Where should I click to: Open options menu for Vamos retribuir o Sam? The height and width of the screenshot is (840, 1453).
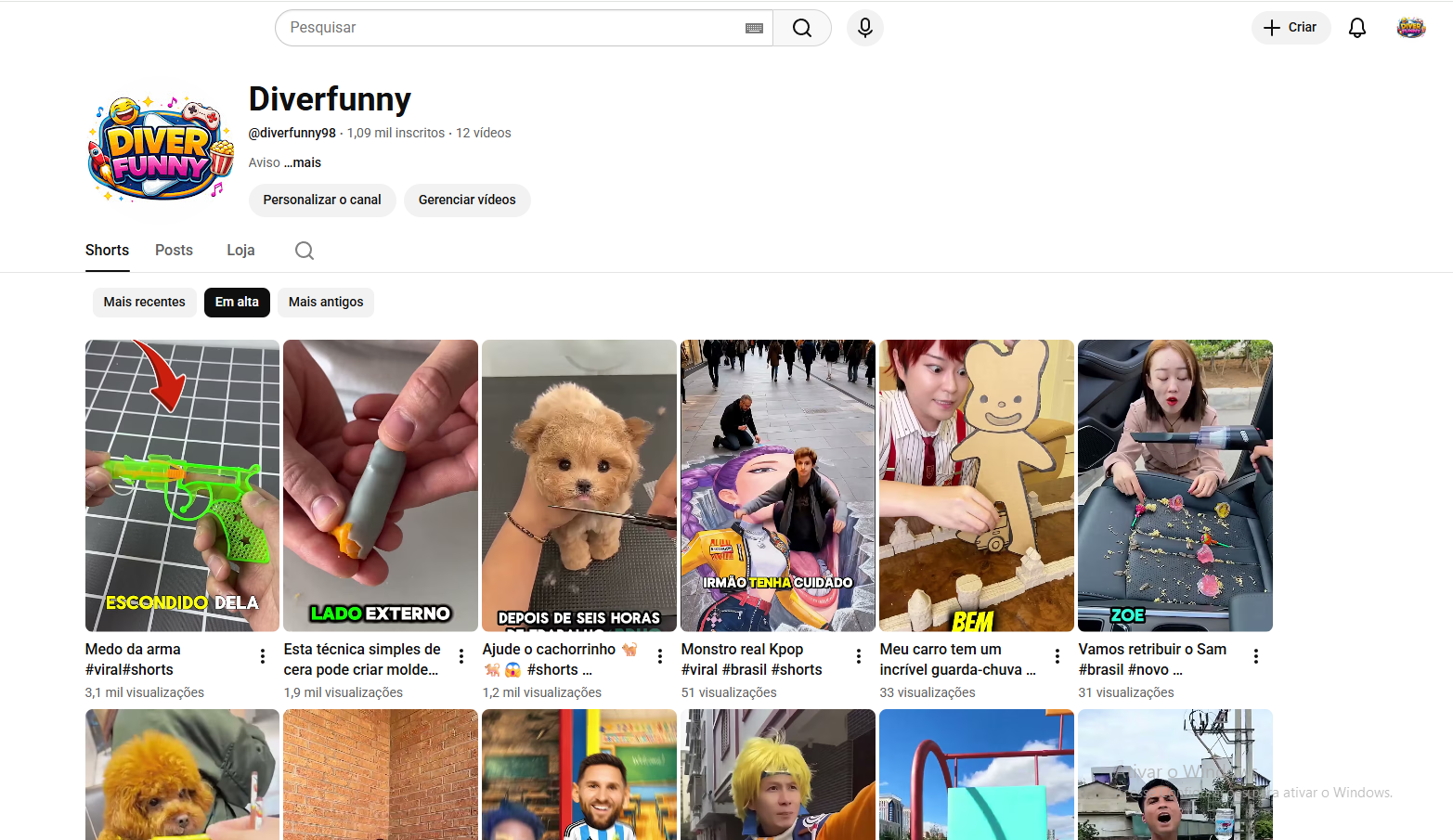(1256, 656)
